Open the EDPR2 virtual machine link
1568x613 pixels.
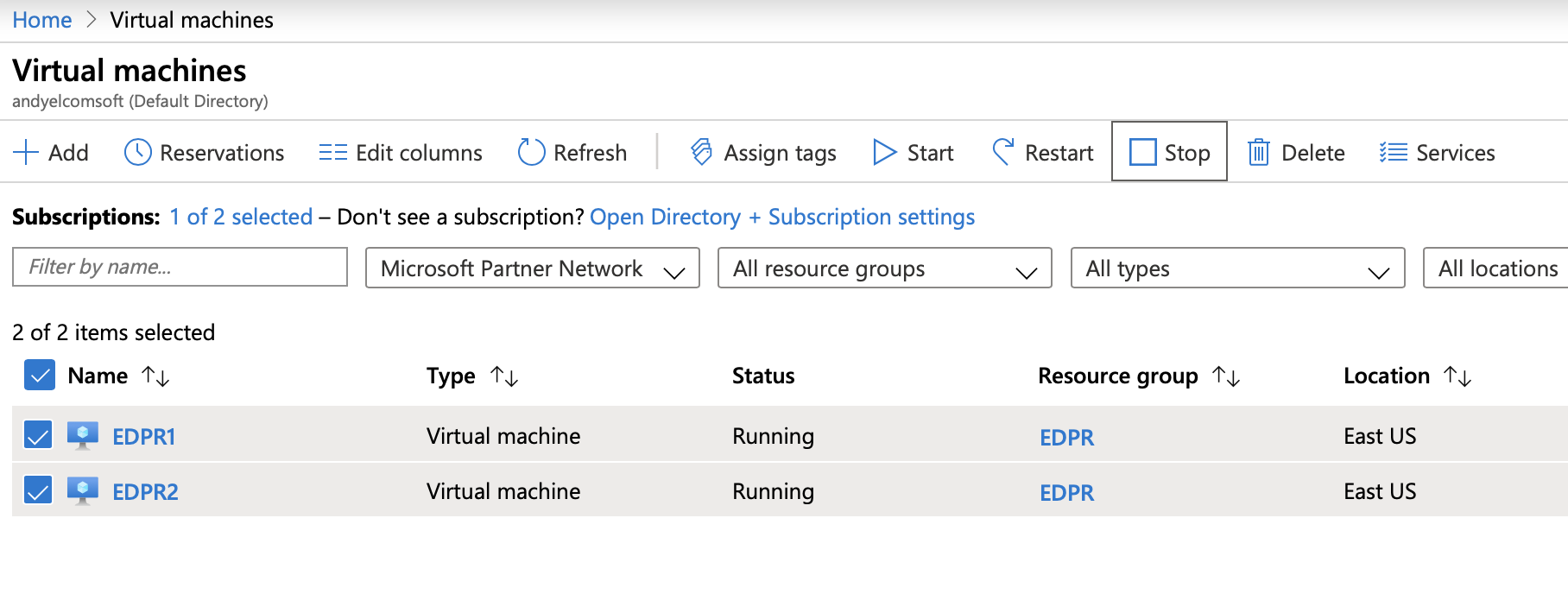(x=145, y=491)
